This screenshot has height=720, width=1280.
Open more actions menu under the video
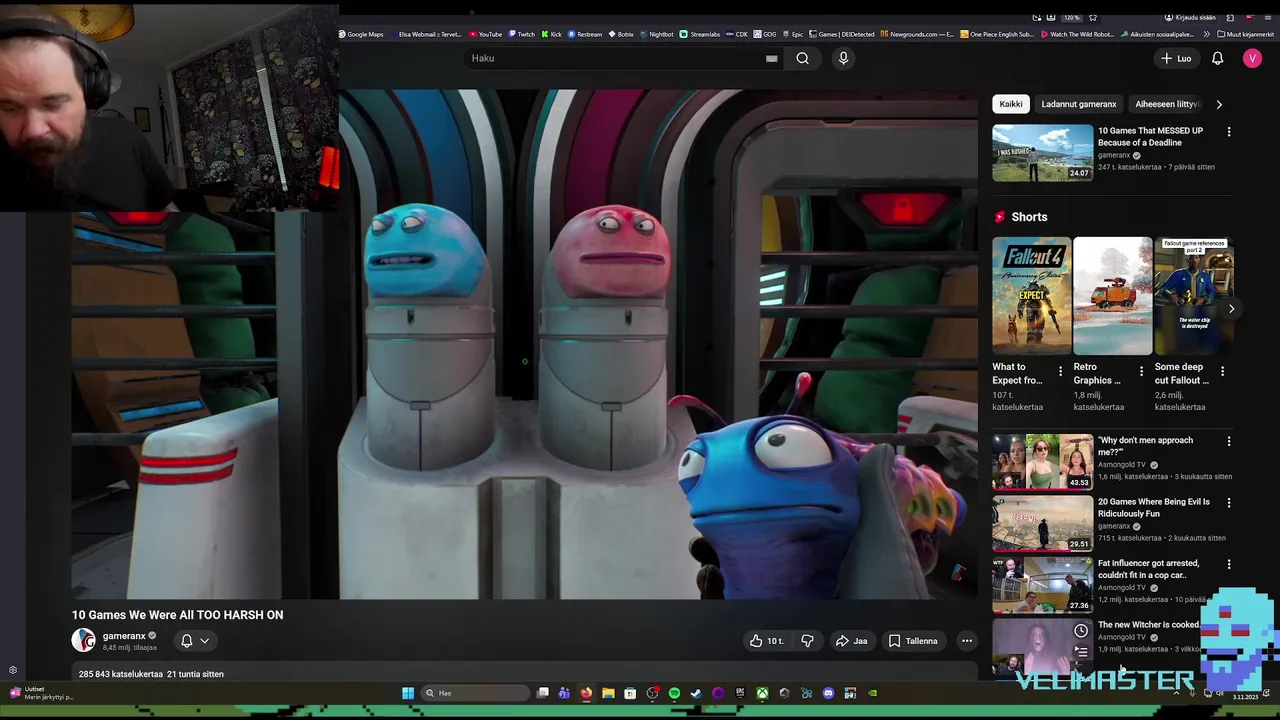pos(966,641)
